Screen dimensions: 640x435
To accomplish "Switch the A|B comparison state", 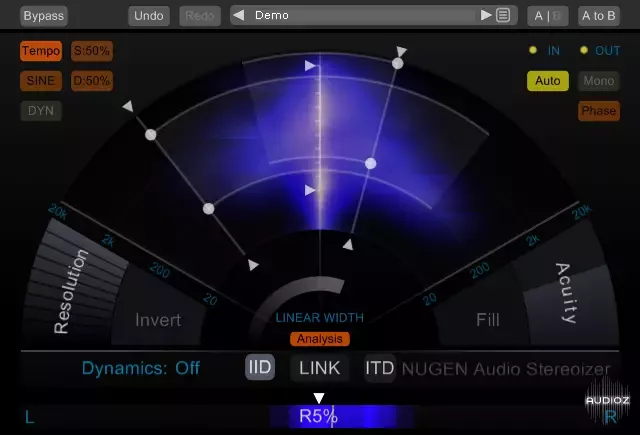I will (x=547, y=16).
